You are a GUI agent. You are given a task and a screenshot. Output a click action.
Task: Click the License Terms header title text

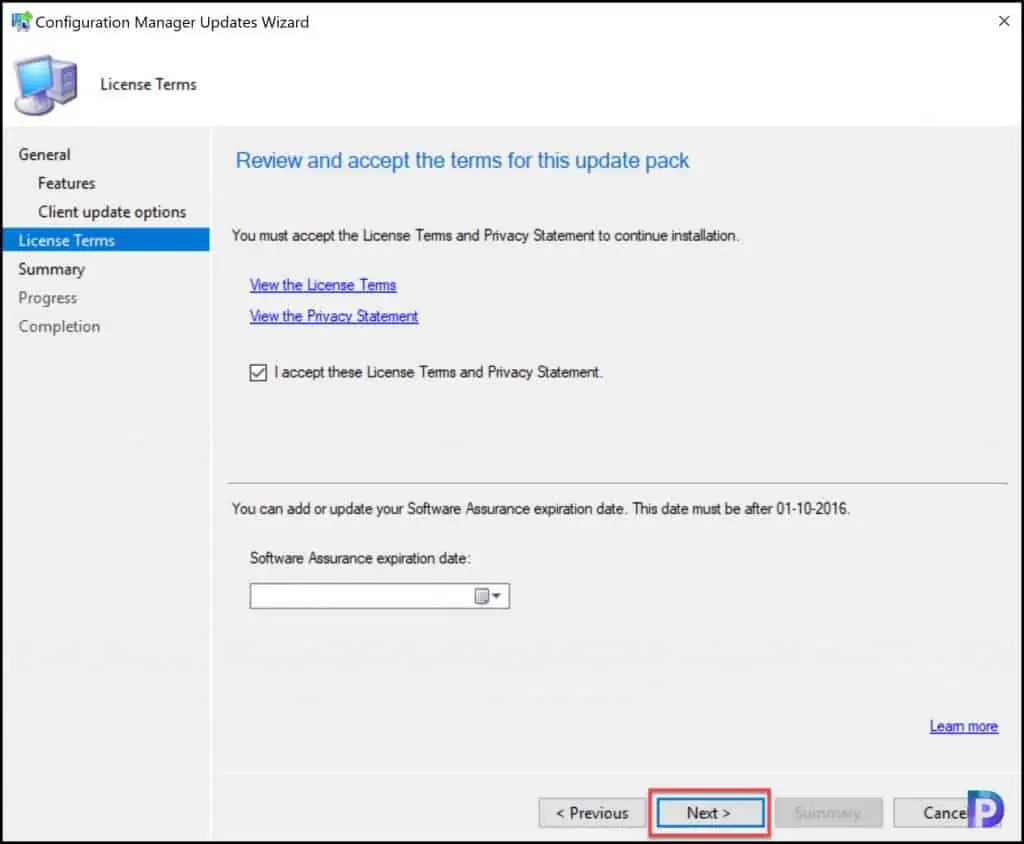(148, 85)
